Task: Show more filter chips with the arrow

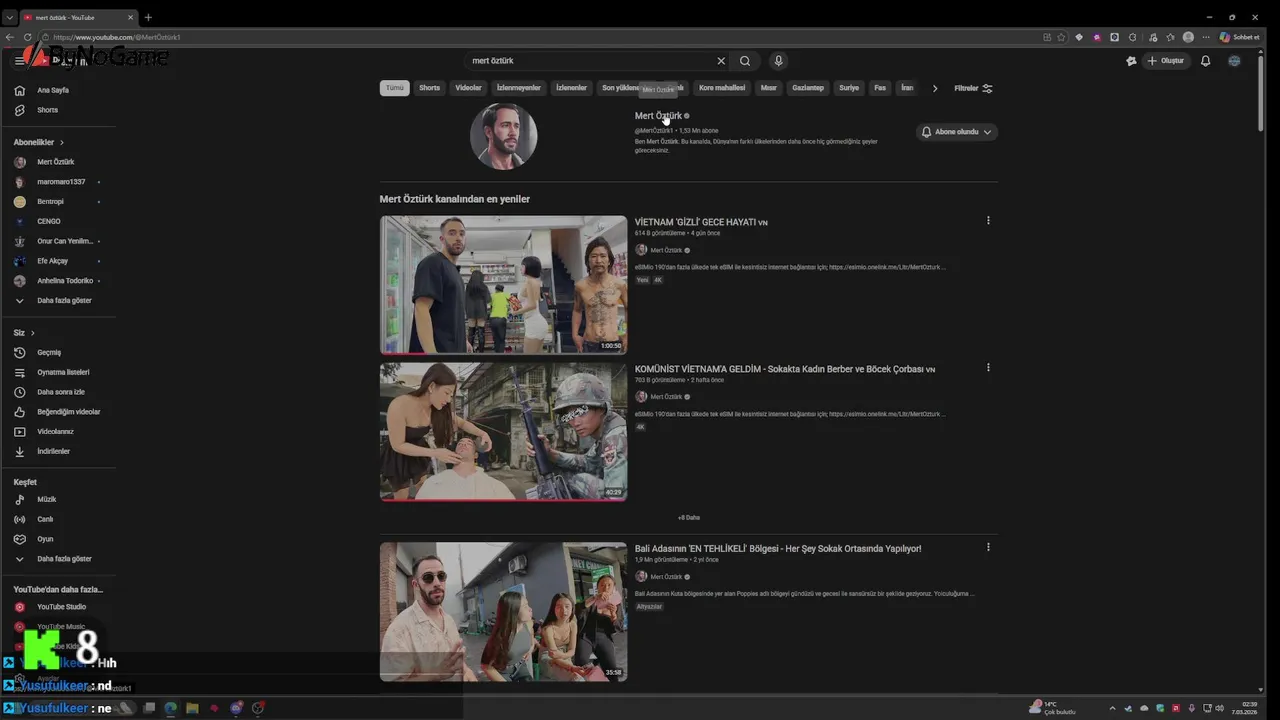Action: 935,88
